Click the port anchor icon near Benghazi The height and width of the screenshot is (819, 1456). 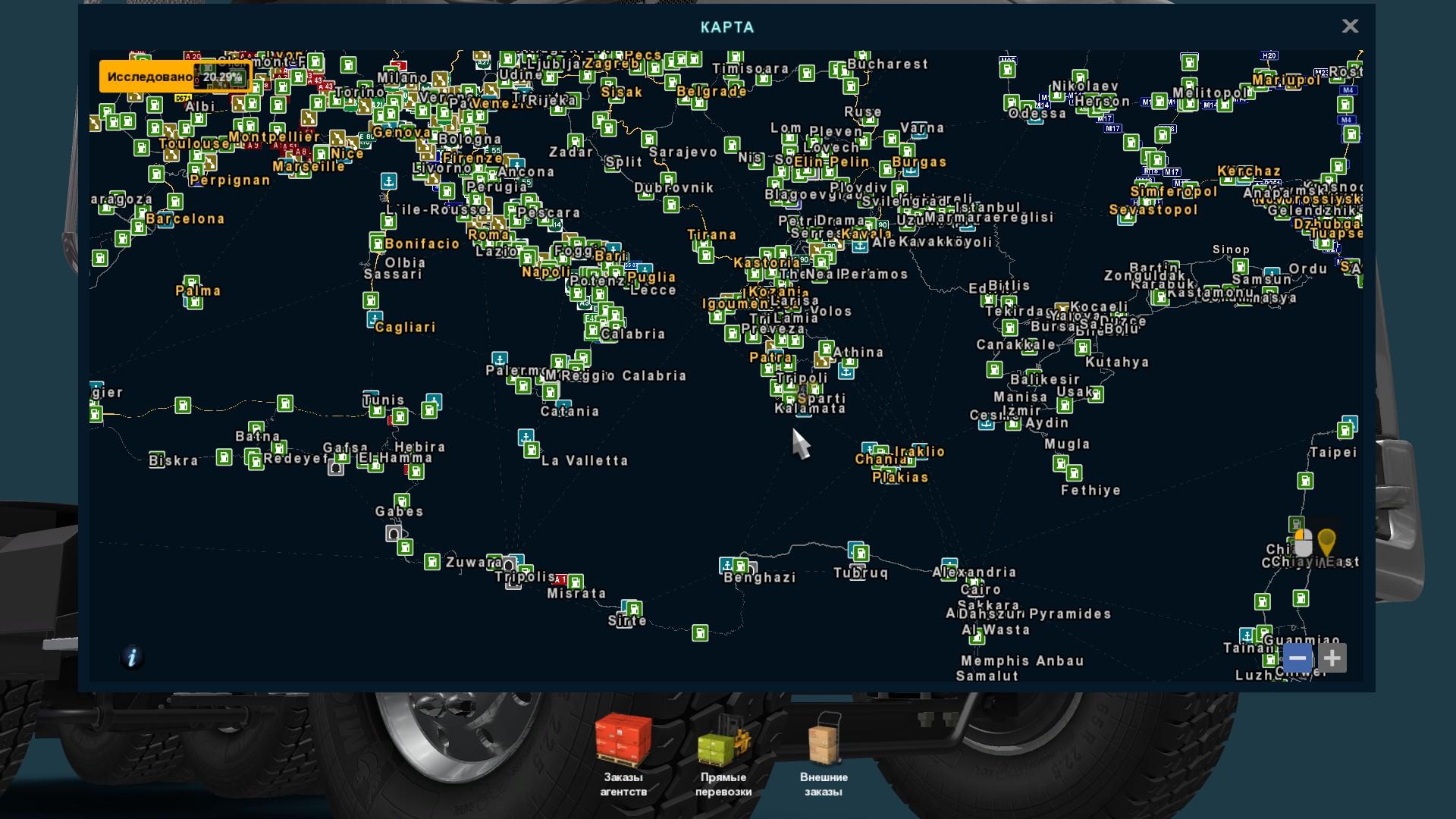coord(727,565)
